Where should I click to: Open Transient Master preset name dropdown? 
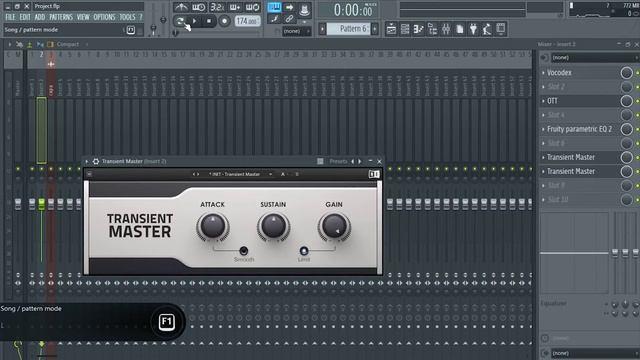coord(239,174)
